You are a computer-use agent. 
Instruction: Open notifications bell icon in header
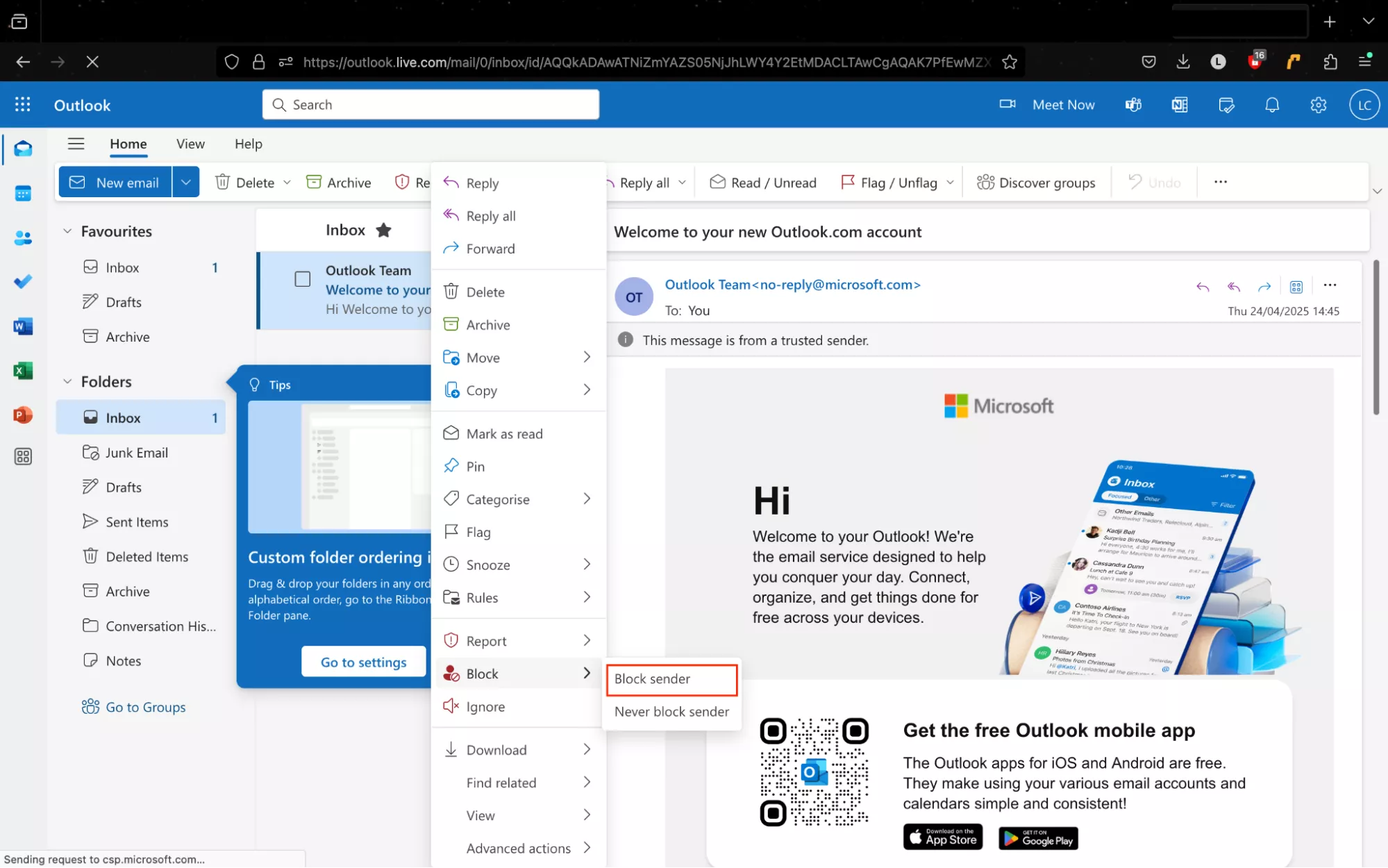[x=1271, y=105]
